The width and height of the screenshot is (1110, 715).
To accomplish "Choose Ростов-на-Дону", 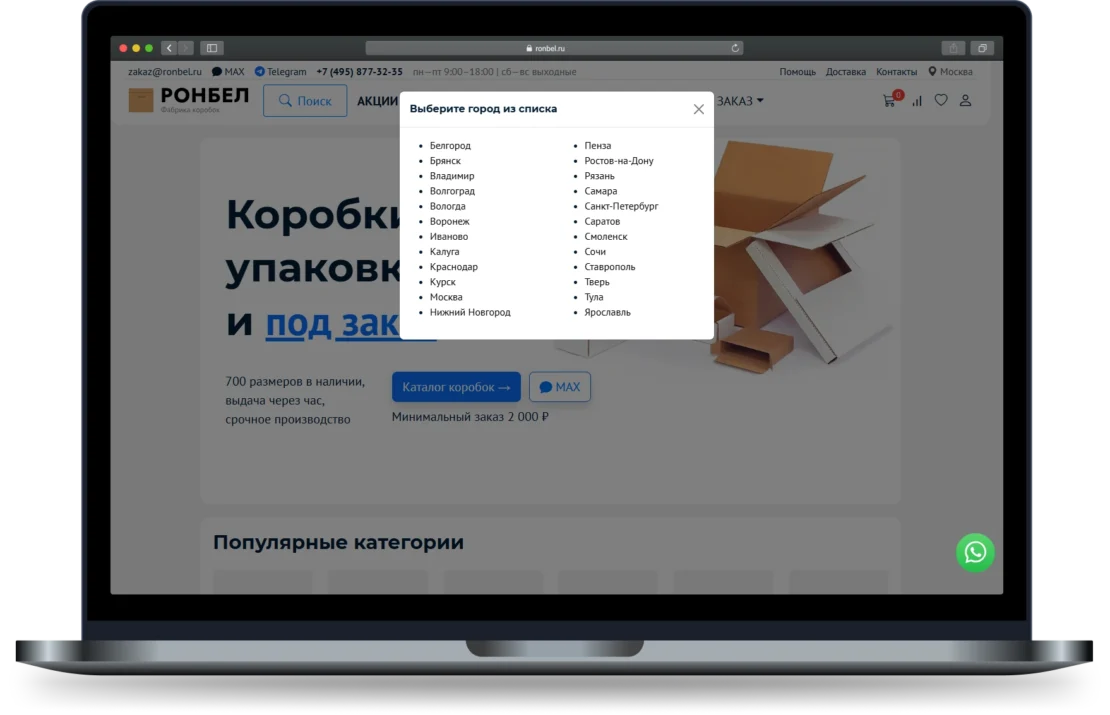I will [x=618, y=161].
